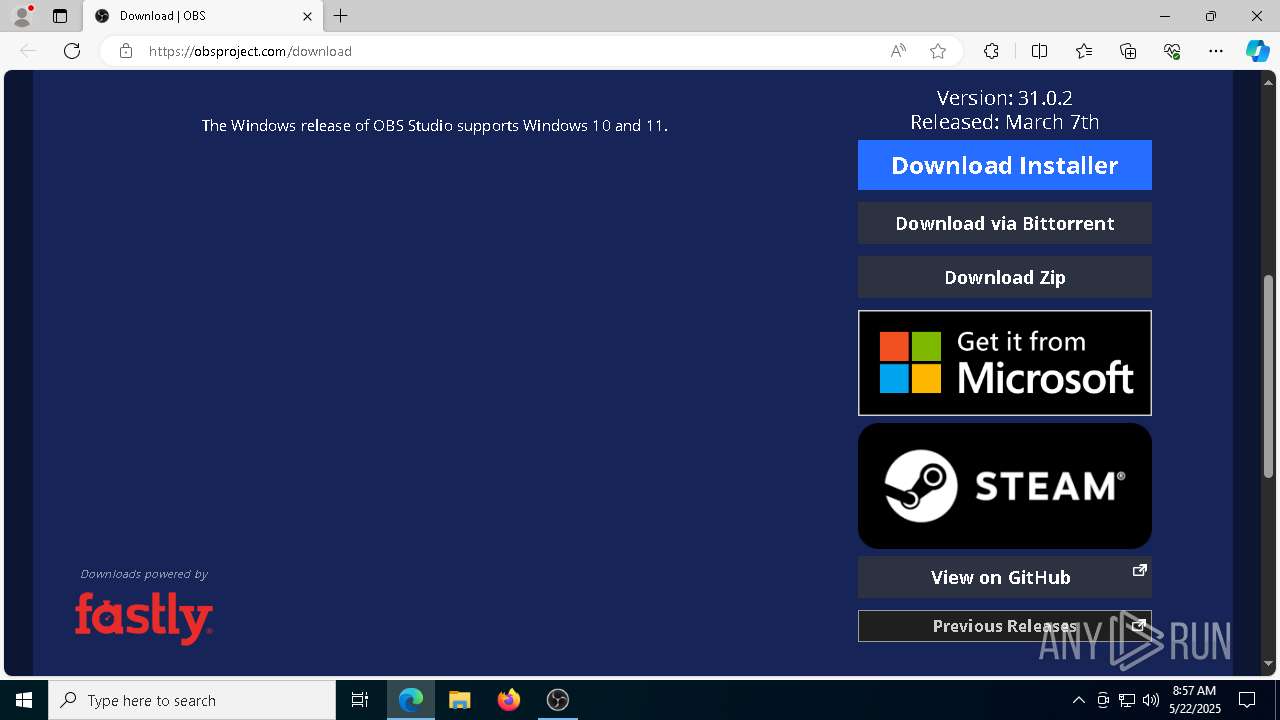Open the network status tray icon
Viewport: 1280px width, 720px height.
(1127, 700)
